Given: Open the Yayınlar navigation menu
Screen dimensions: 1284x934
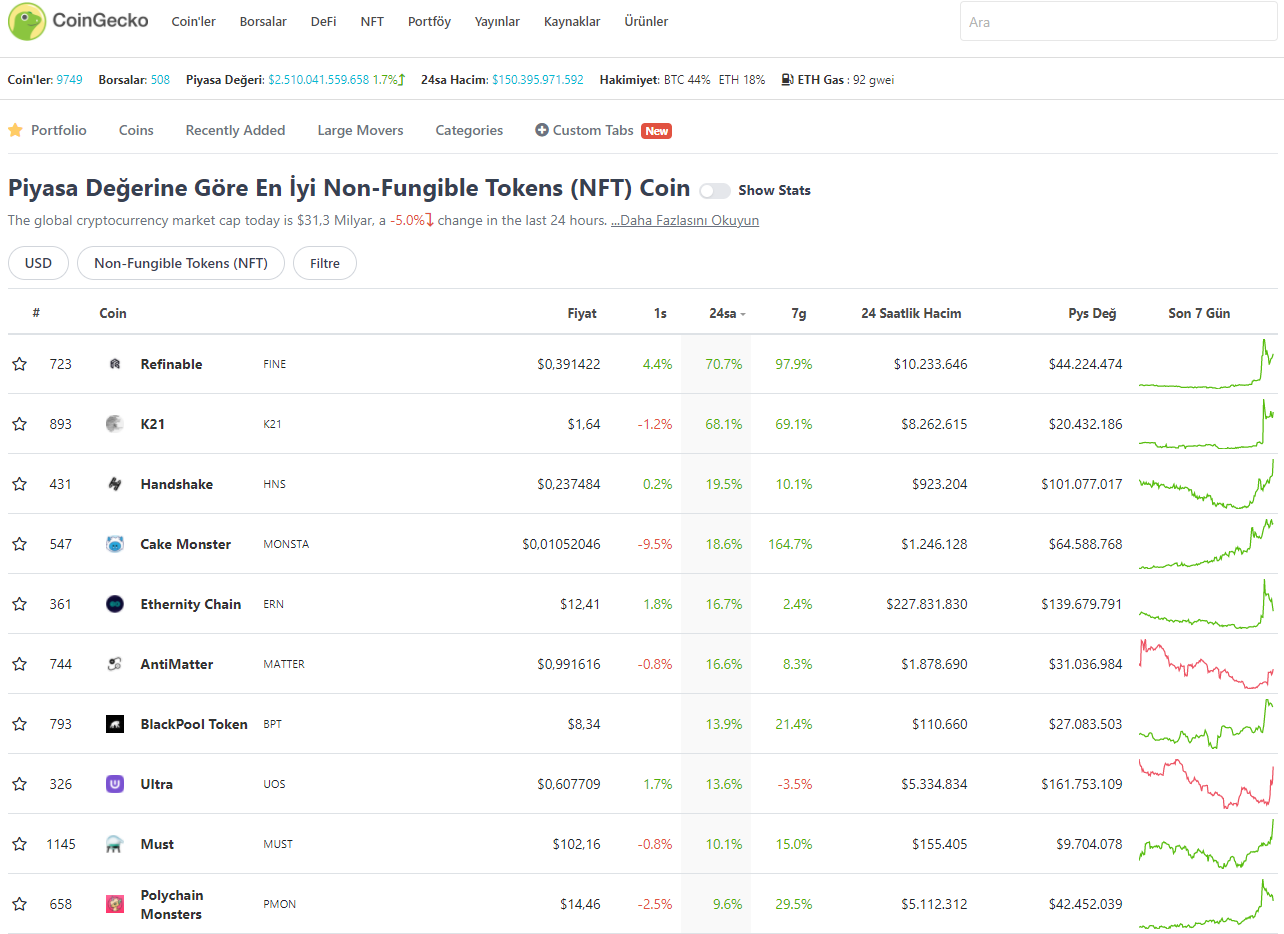Looking at the screenshot, I should click(x=497, y=21).
